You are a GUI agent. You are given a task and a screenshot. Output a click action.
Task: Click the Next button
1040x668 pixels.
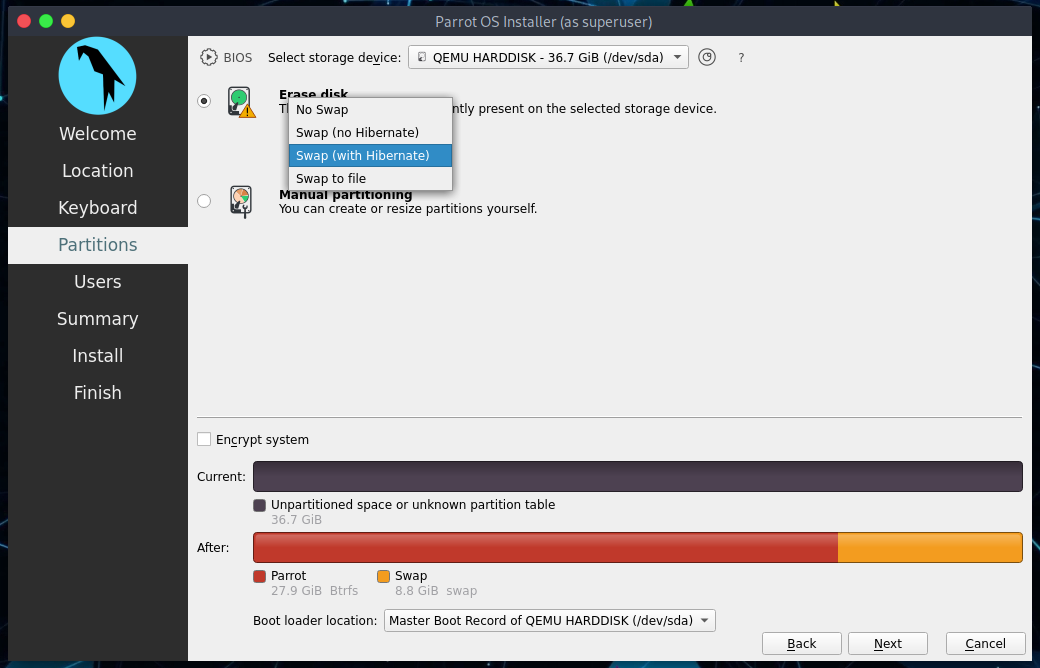tap(887, 643)
